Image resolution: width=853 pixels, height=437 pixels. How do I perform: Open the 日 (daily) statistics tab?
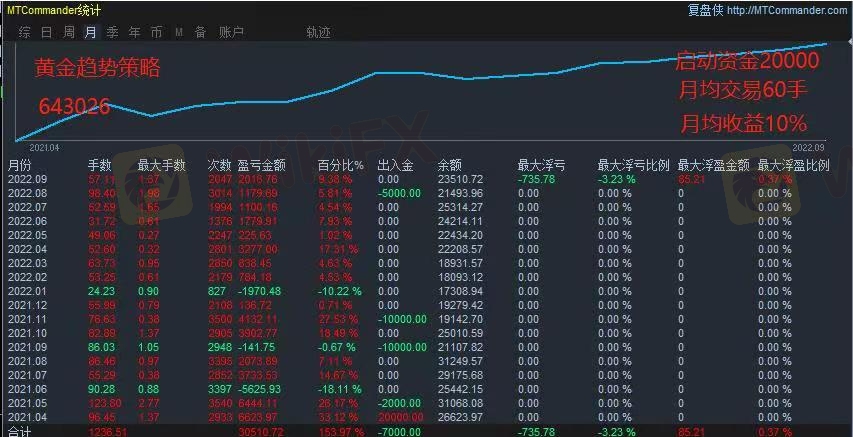click(47, 32)
